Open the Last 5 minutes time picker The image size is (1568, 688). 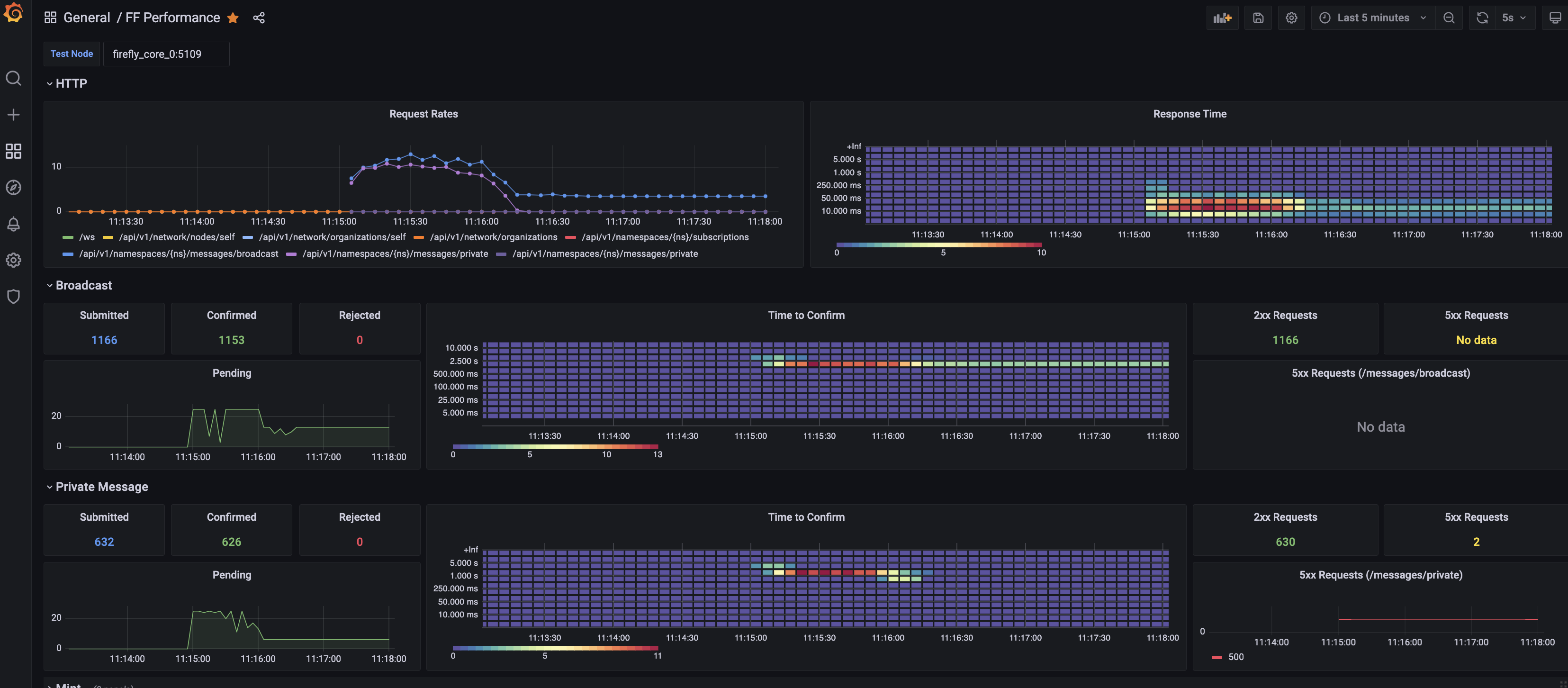coord(1373,18)
